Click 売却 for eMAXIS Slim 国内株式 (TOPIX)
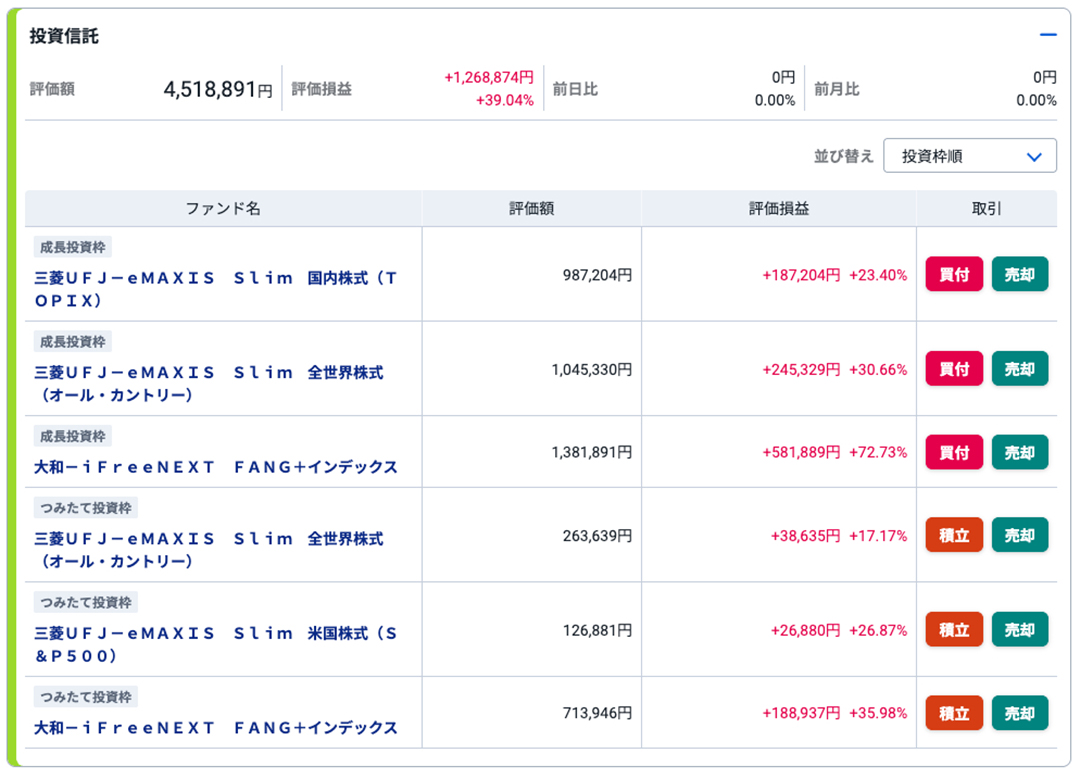 [1019, 274]
